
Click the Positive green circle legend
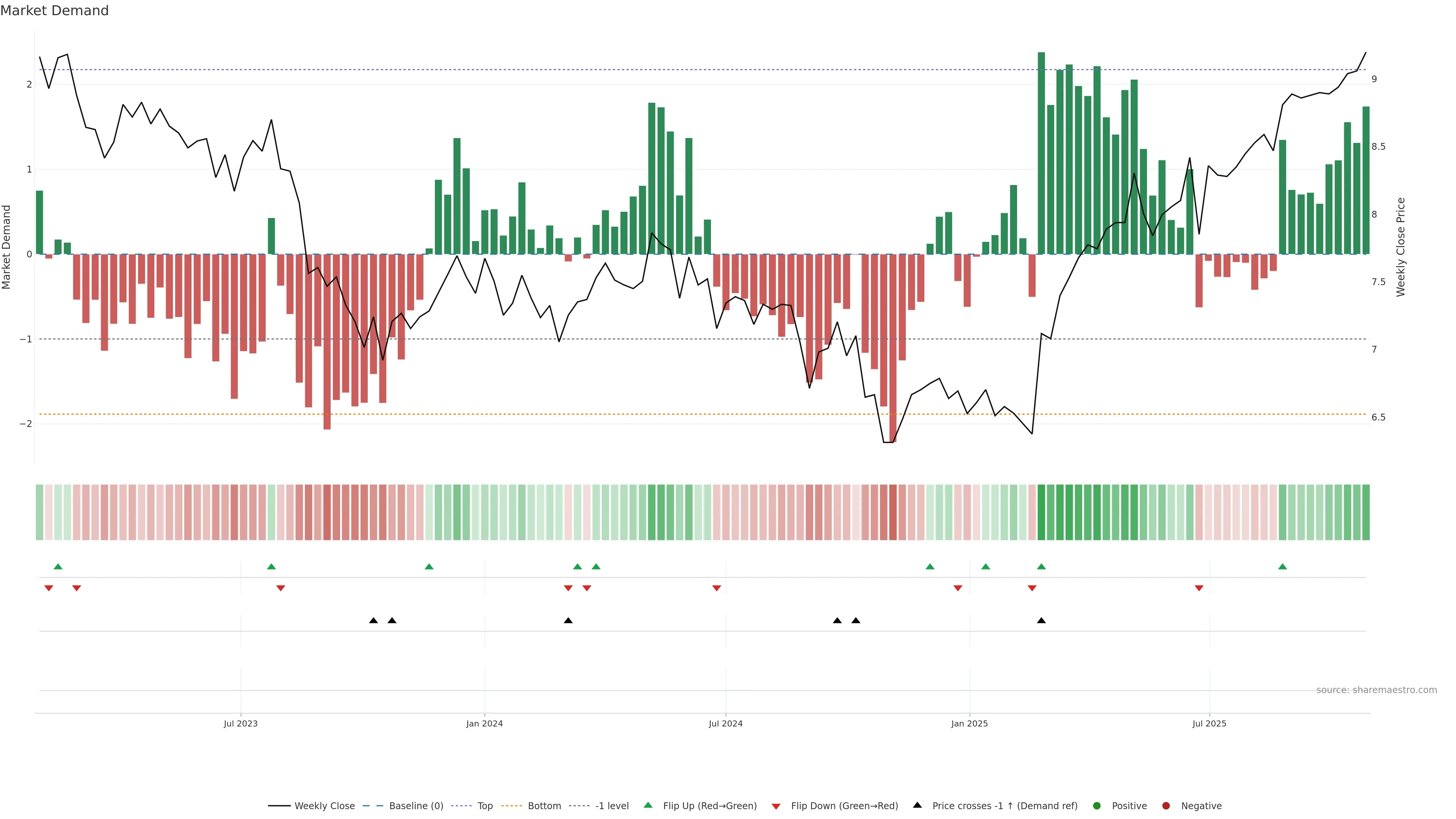pos(1097,806)
